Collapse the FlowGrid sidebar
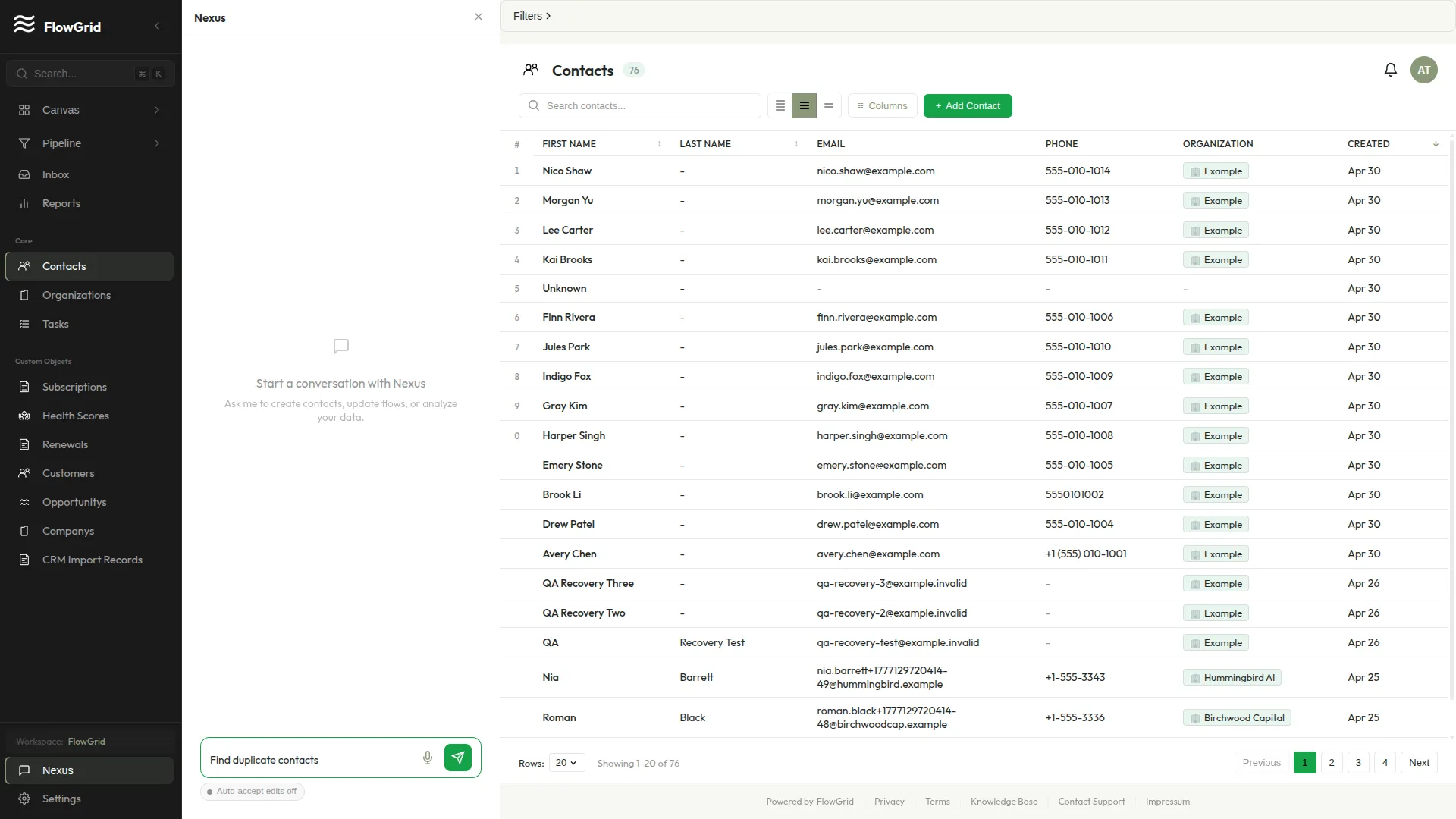This screenshot has height=819, width=1456. point(157,27)
